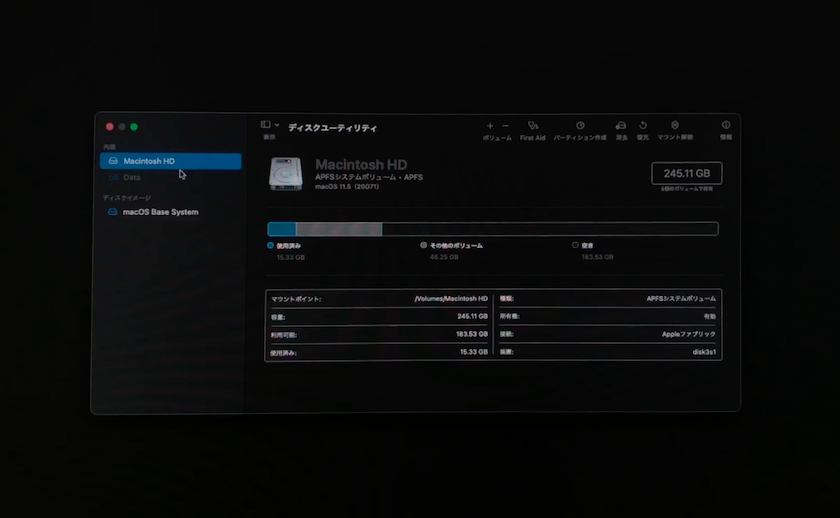This screenshot has width=840, height=518.
Task: Click the Data volume drive icon in the sidebar
Action: [113, 177]
